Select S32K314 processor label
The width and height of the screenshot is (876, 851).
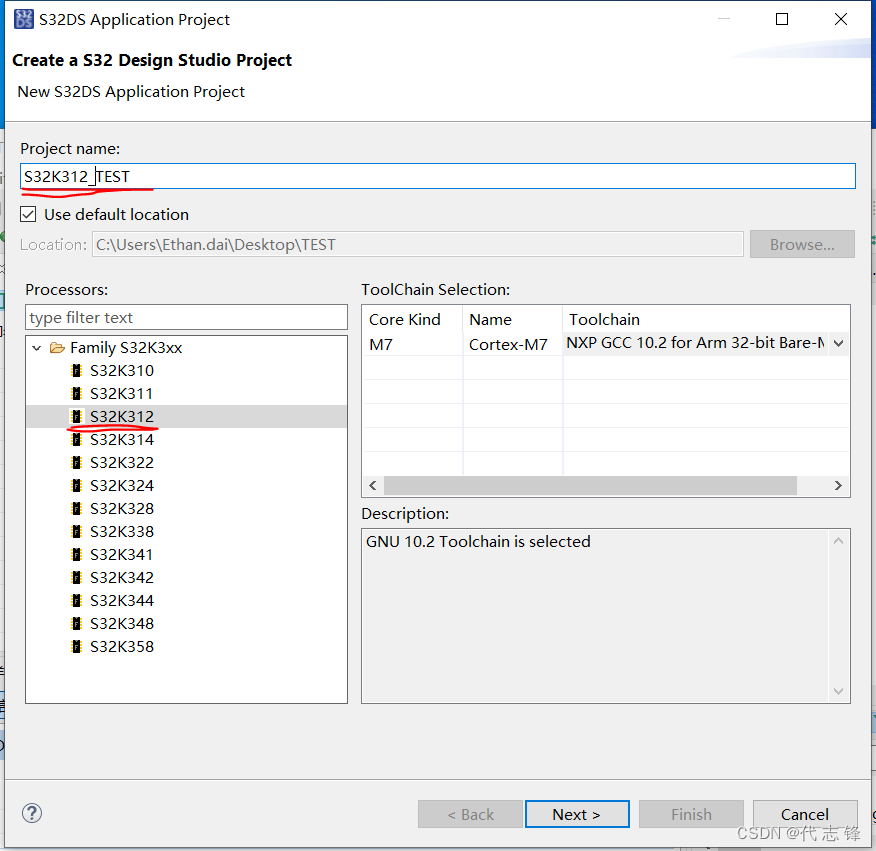[122, 440]
